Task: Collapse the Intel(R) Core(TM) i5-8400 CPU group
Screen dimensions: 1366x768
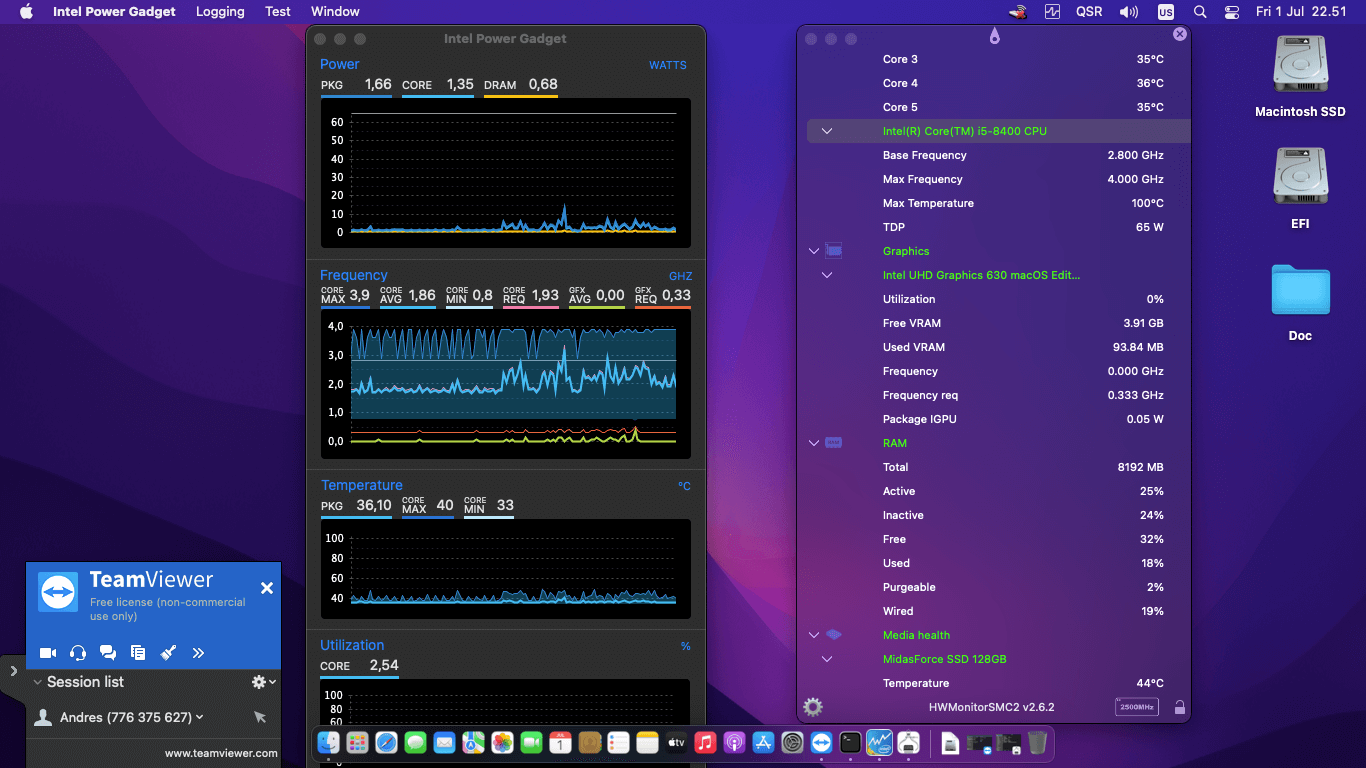Action: pyautogui.click(x=827, y=131)
